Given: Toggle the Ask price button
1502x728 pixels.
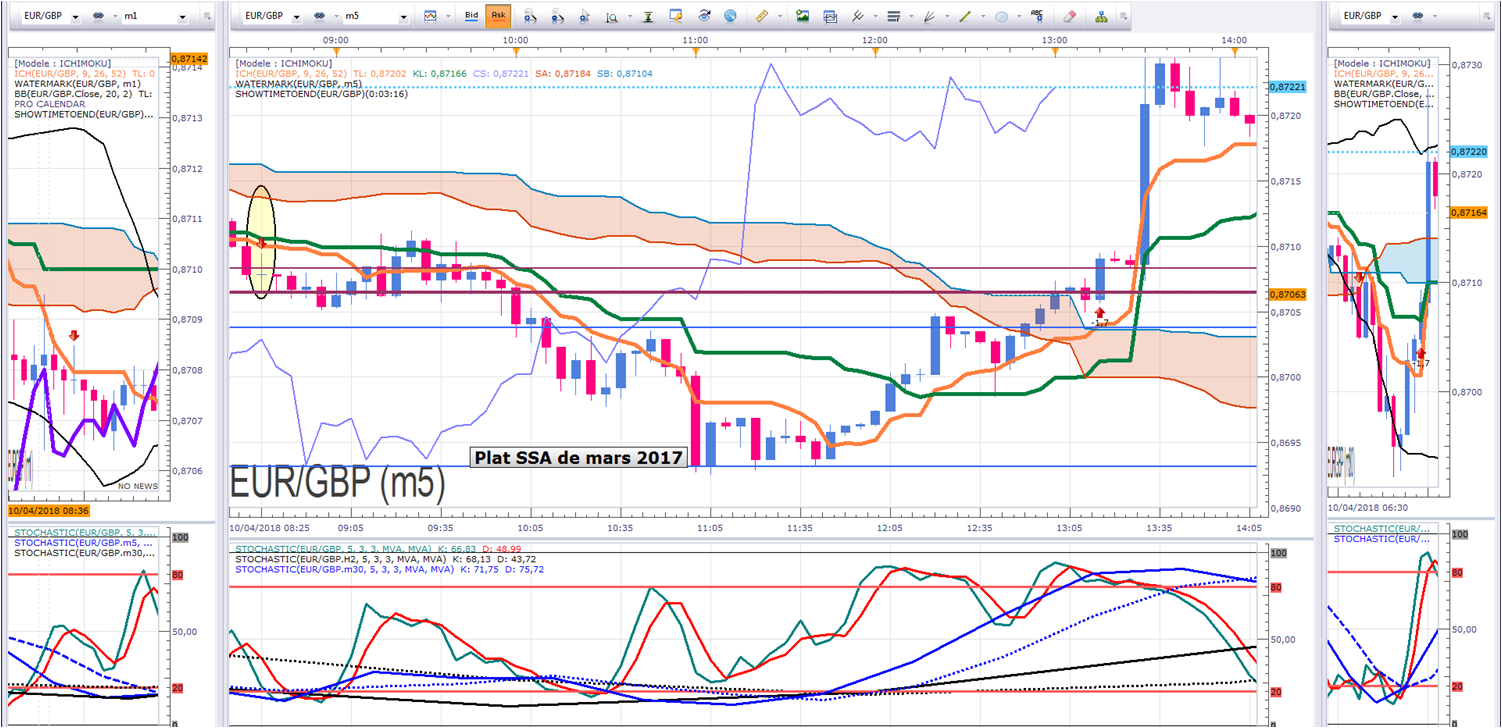Looking at the screenshot, I should click(x=497, y=16).
